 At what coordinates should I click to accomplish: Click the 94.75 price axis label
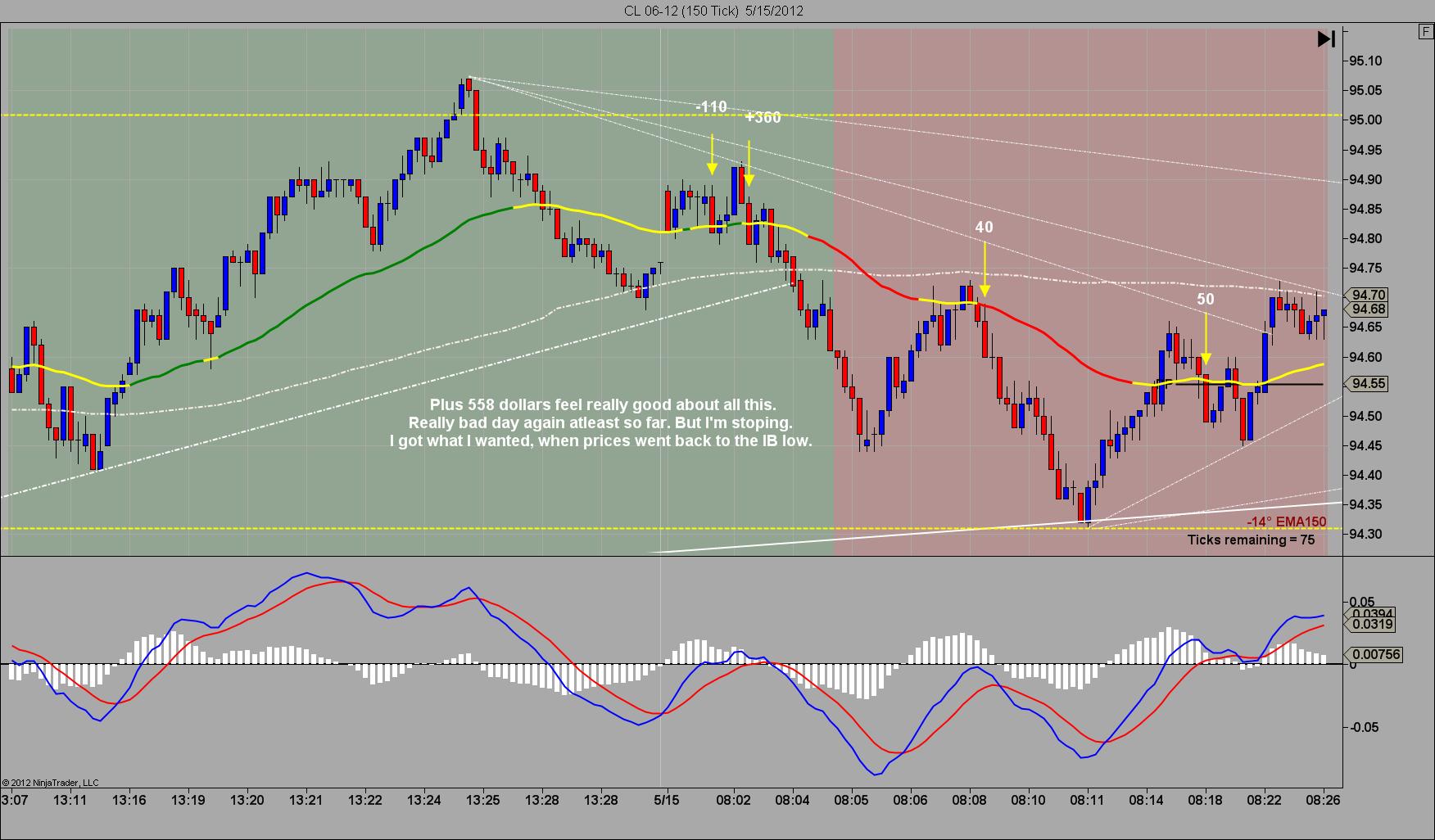tap(1365, 269)
